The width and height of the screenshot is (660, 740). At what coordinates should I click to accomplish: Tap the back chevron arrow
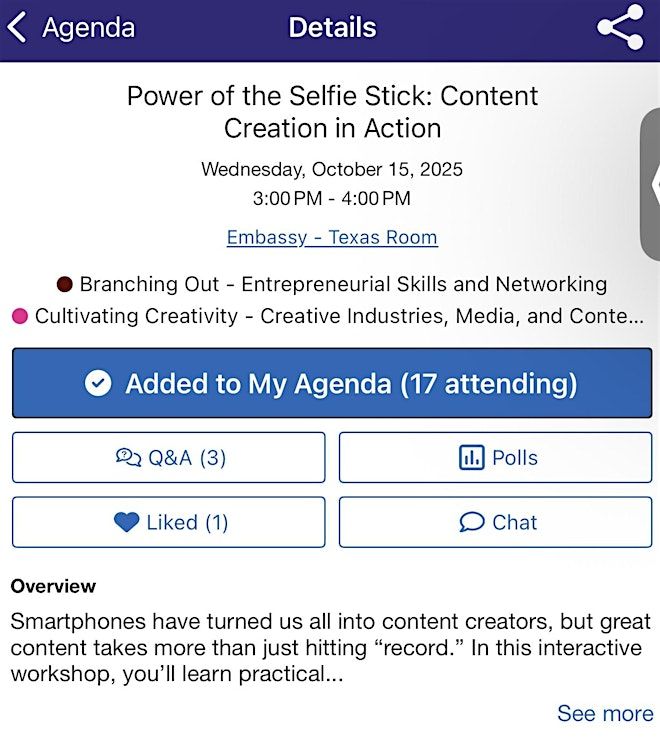click(17, 28)
